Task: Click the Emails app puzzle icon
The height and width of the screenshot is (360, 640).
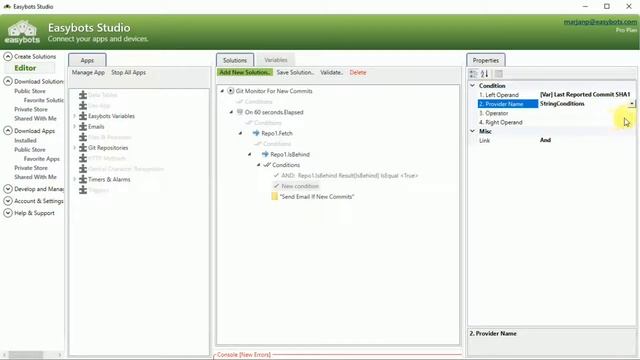Action: 83,127
